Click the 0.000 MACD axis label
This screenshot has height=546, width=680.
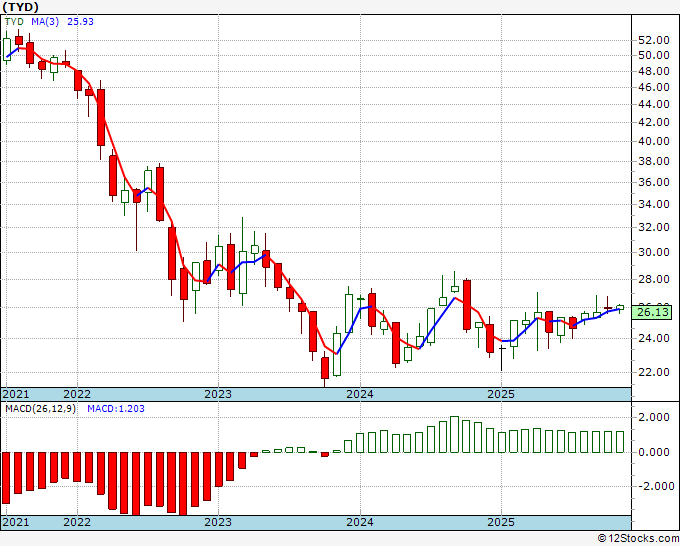[656, 452]
